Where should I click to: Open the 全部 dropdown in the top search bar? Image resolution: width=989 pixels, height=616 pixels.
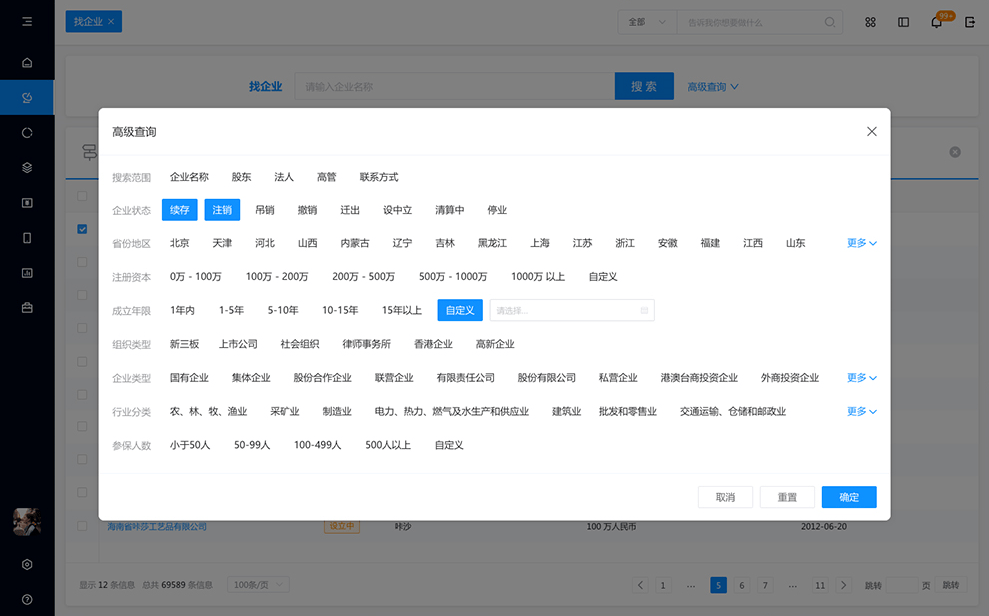coord(646,22)
